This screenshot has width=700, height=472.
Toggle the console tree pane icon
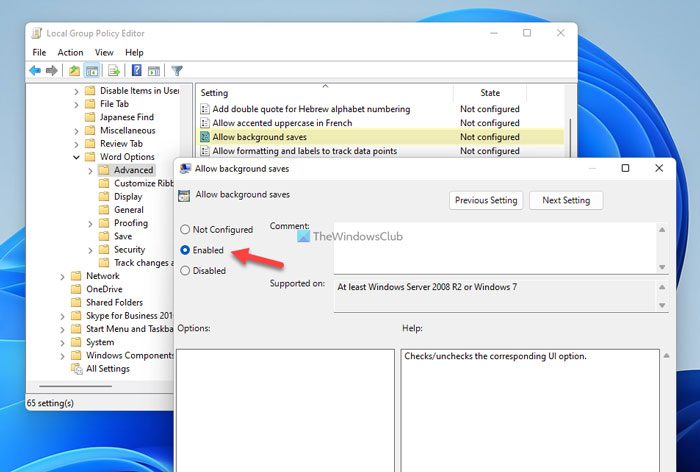pos(92,71)
